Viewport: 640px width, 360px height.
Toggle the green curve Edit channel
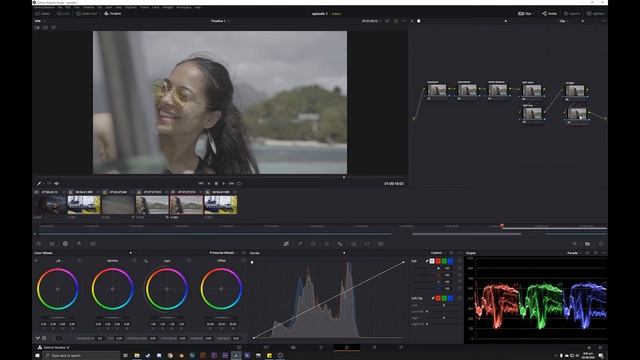pyautogui.click(x=444, y=261)
